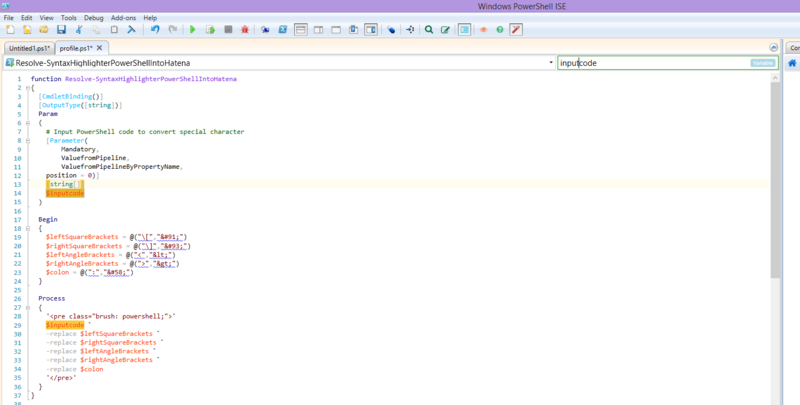Toggle the orange eye icon
800x405 pixels.
tap(483, 30)
